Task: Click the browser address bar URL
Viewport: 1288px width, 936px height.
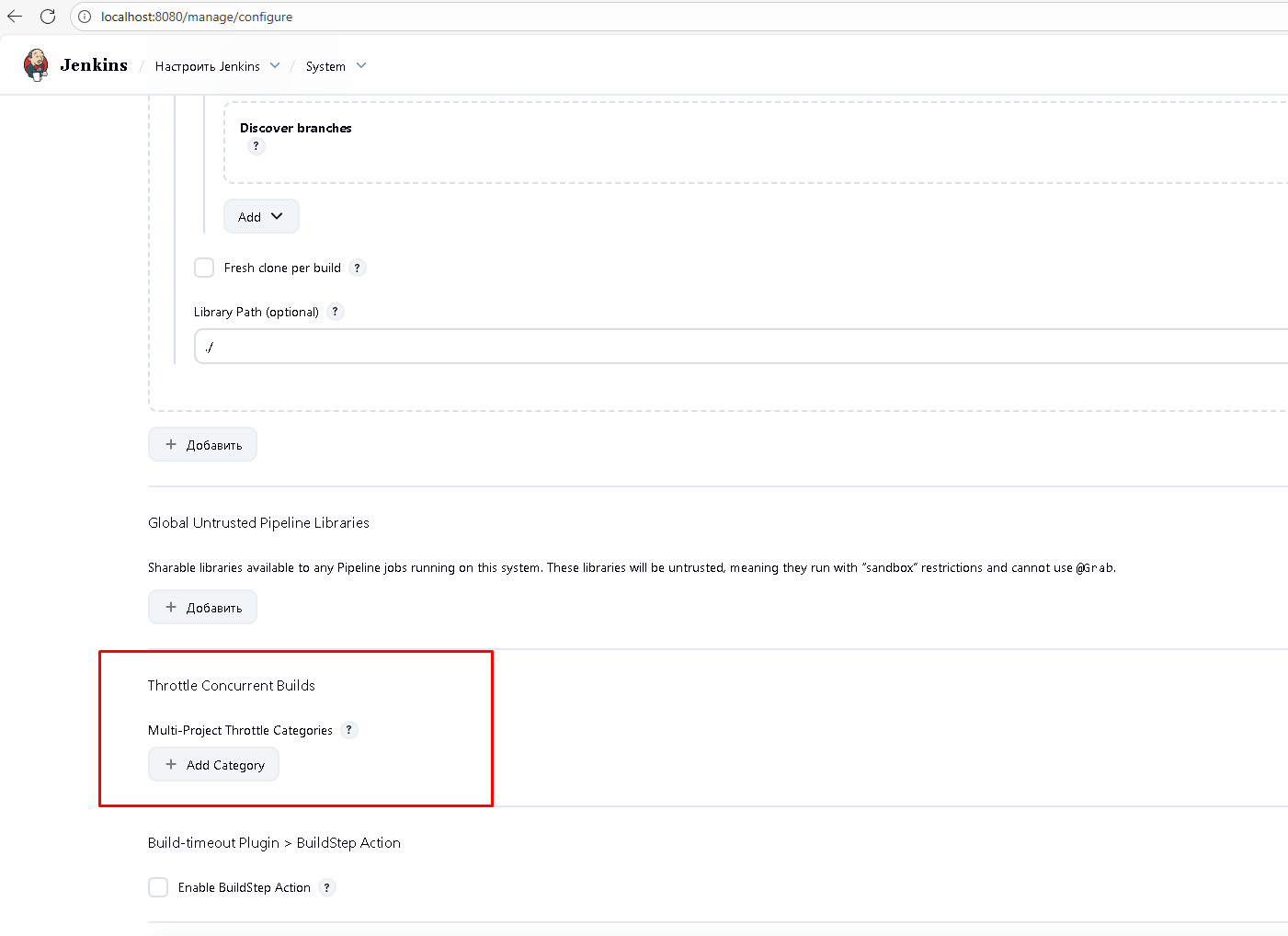Action: coord(197,17)
